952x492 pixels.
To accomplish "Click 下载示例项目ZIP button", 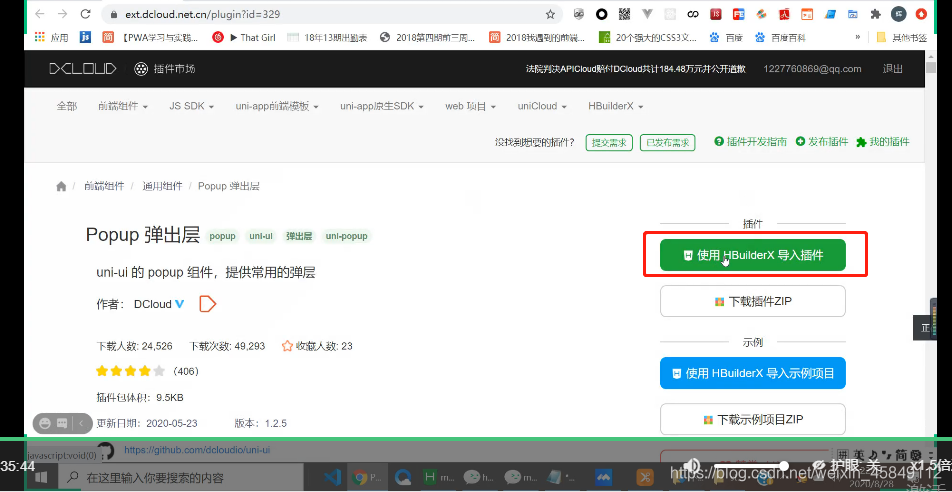I will click(753, 419).
